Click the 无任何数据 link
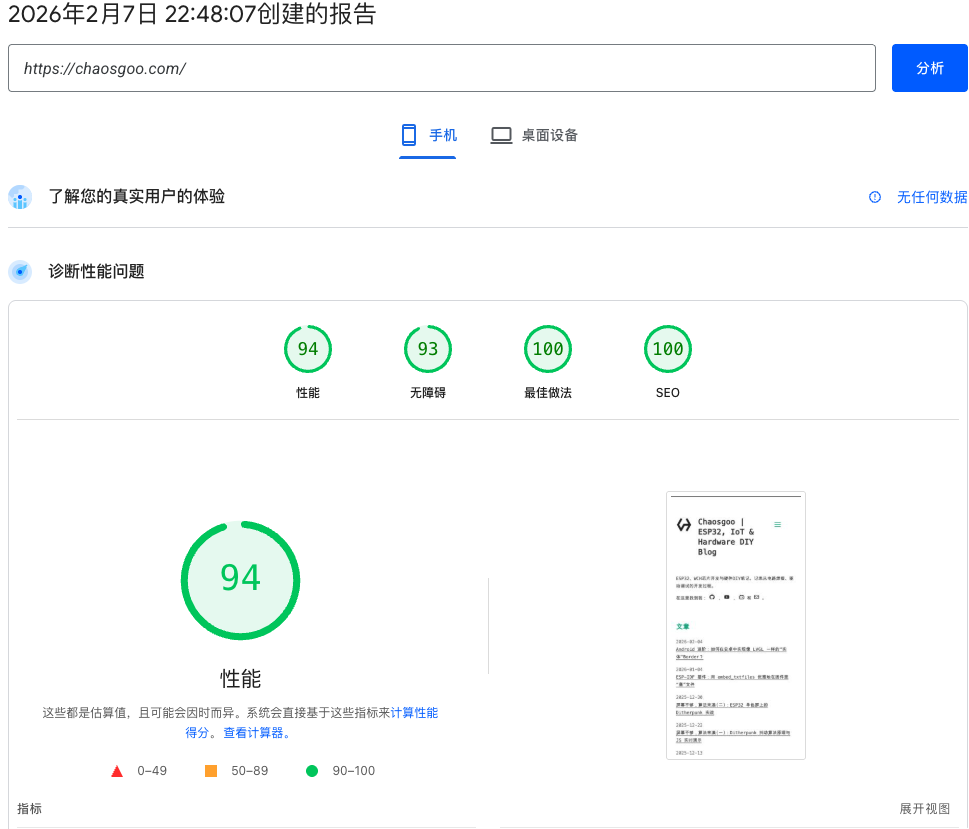Image resolution: width=969 pixels, height=829 pixels. click(x=930, y=198)
